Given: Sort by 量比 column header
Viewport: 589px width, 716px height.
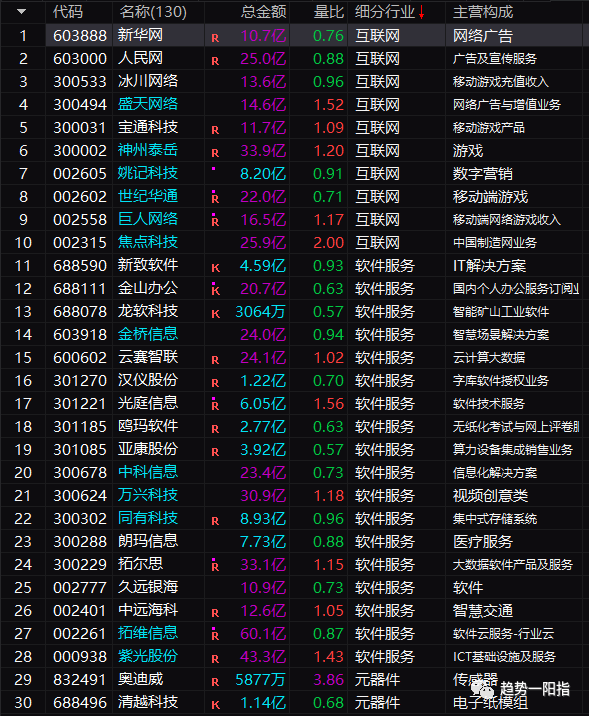Looking at the screenshot, I should (x=328, y=12).
